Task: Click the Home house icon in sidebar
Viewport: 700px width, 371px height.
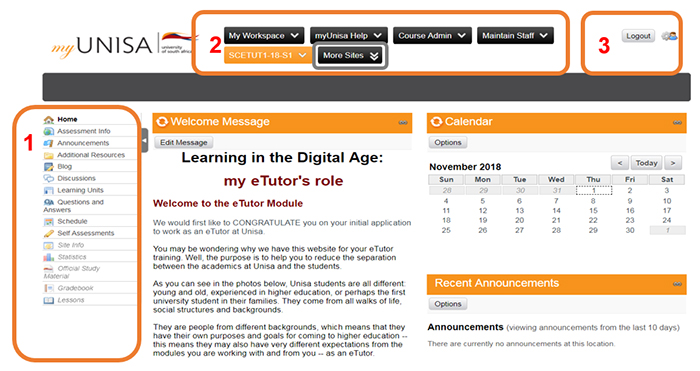Action: click(49, 120)
